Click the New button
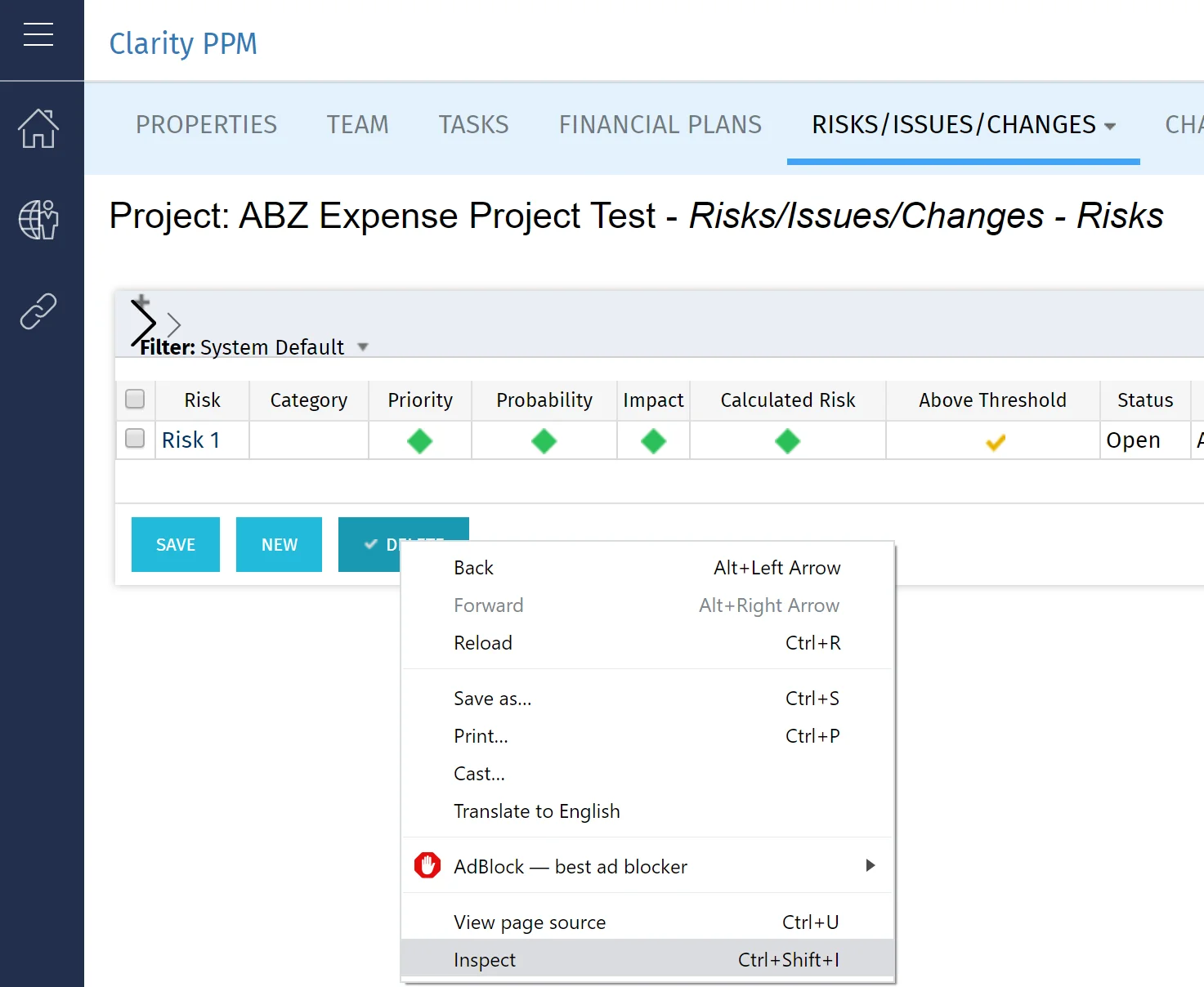This screenshot has width=1204, height=987. coord(279,544)
